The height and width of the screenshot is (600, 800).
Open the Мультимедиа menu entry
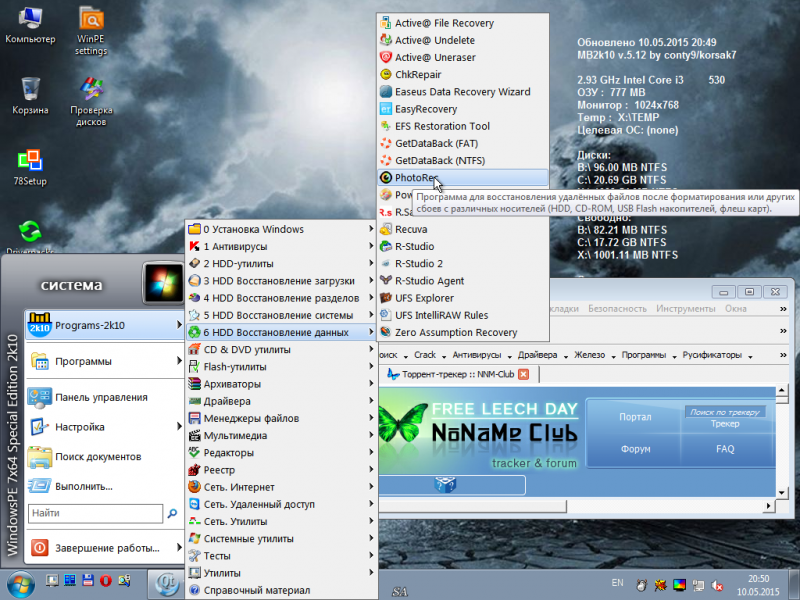pyautogui.click(x=282, y=435)
